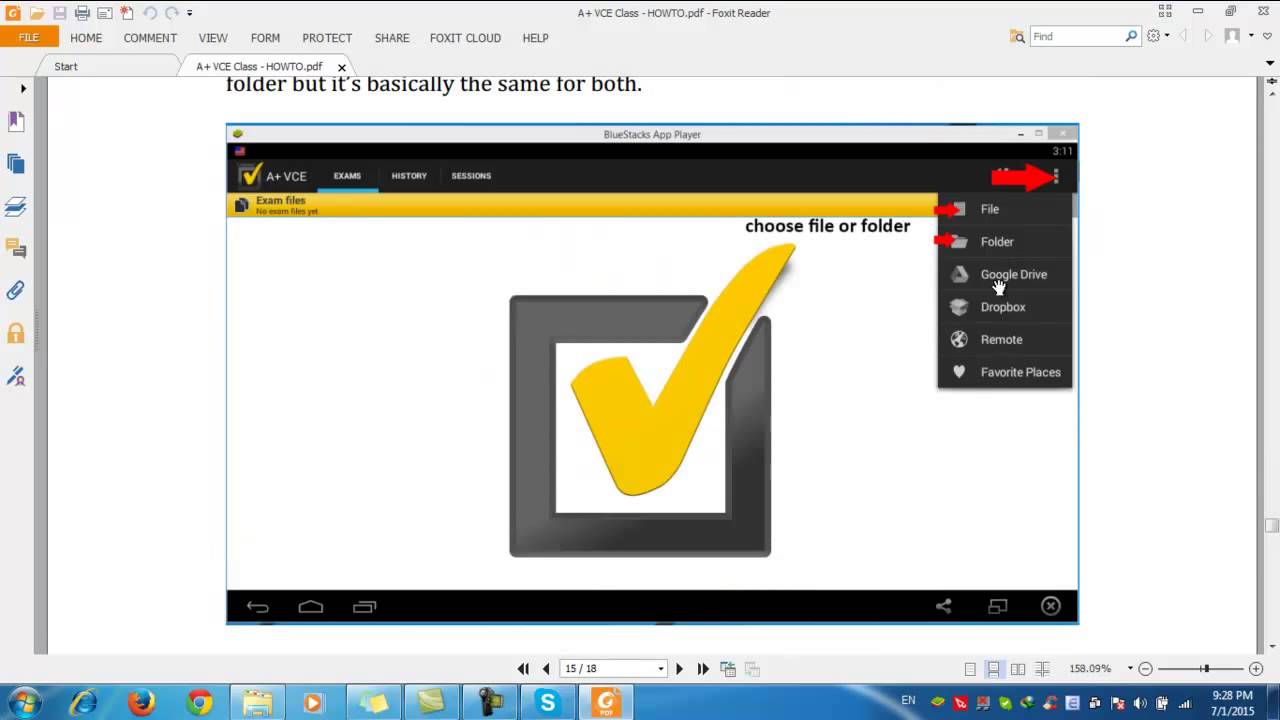Open Firefox from the Windows taskbar
The image size is (1280, 720).
pos(142,703)
